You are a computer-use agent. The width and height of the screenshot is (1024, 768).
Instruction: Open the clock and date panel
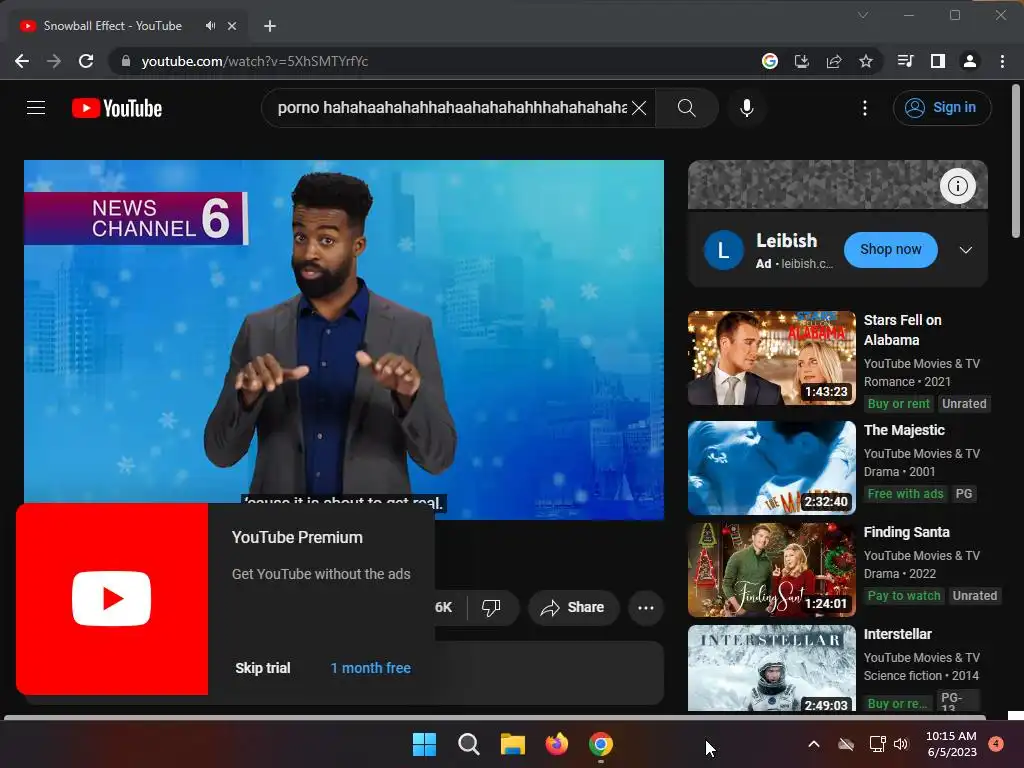pos(951,744)
